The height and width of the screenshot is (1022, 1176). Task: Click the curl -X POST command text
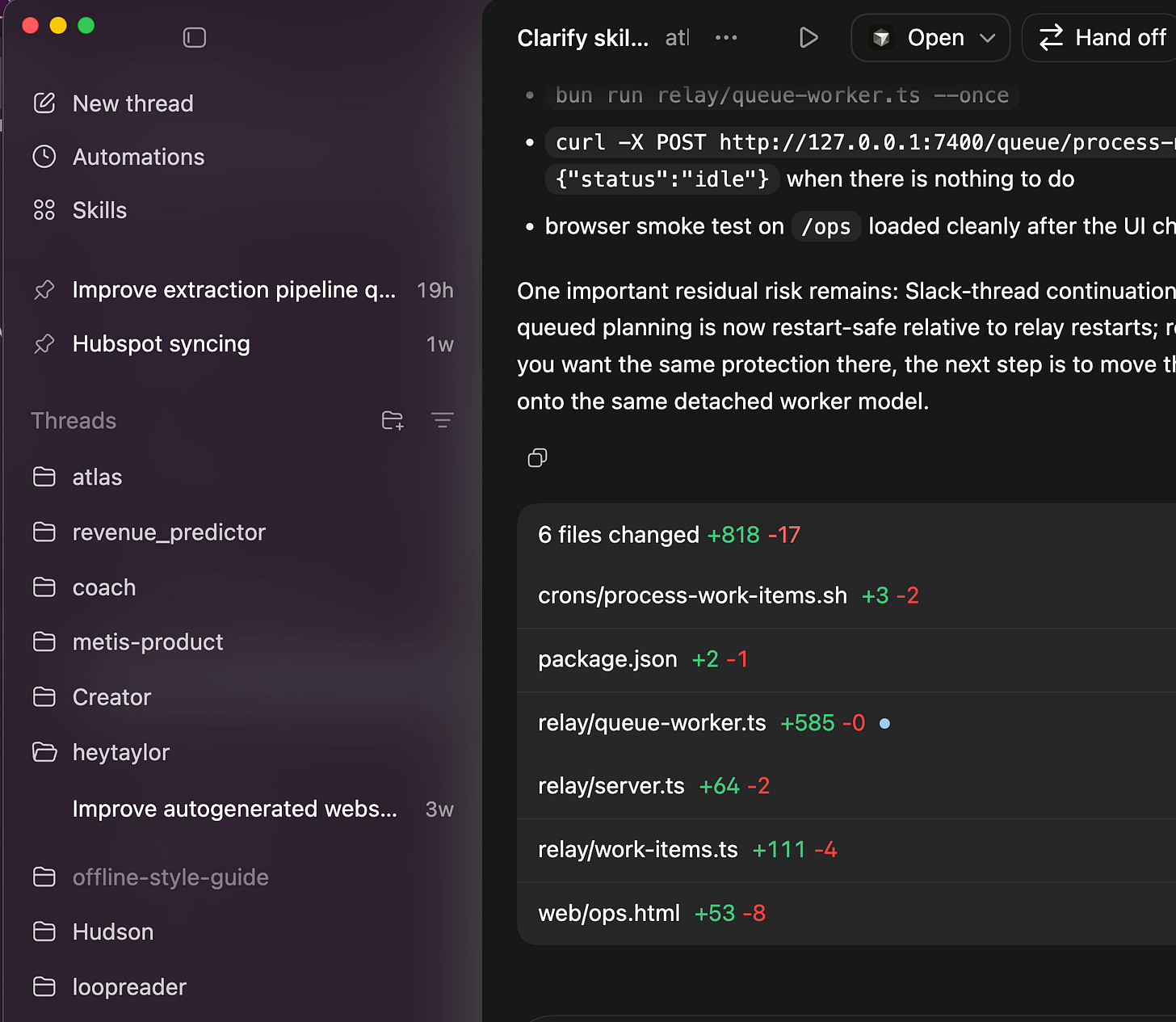click(860, 143)
